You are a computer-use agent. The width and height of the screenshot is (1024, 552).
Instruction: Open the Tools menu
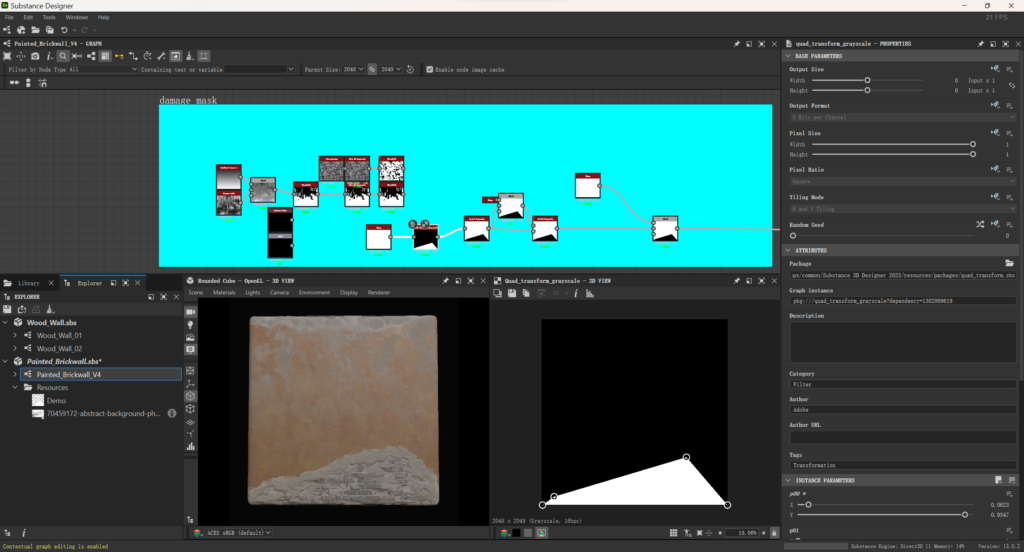pyautogui.click(x=49, y=17)
